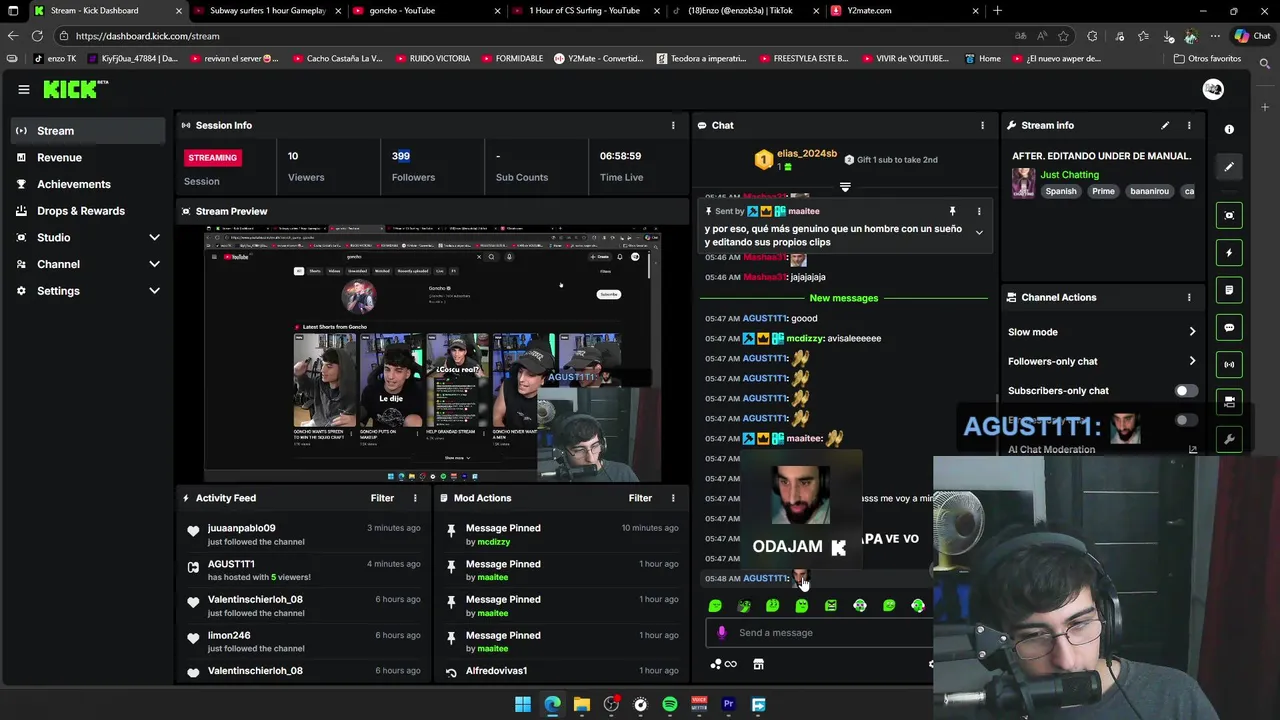Toggle Subscribers-only chat switch

(x=1185, y=391)
